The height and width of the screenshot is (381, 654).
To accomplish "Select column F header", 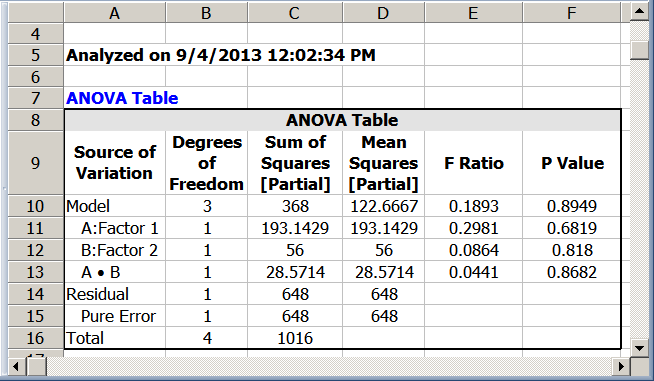I will point(571,13).
